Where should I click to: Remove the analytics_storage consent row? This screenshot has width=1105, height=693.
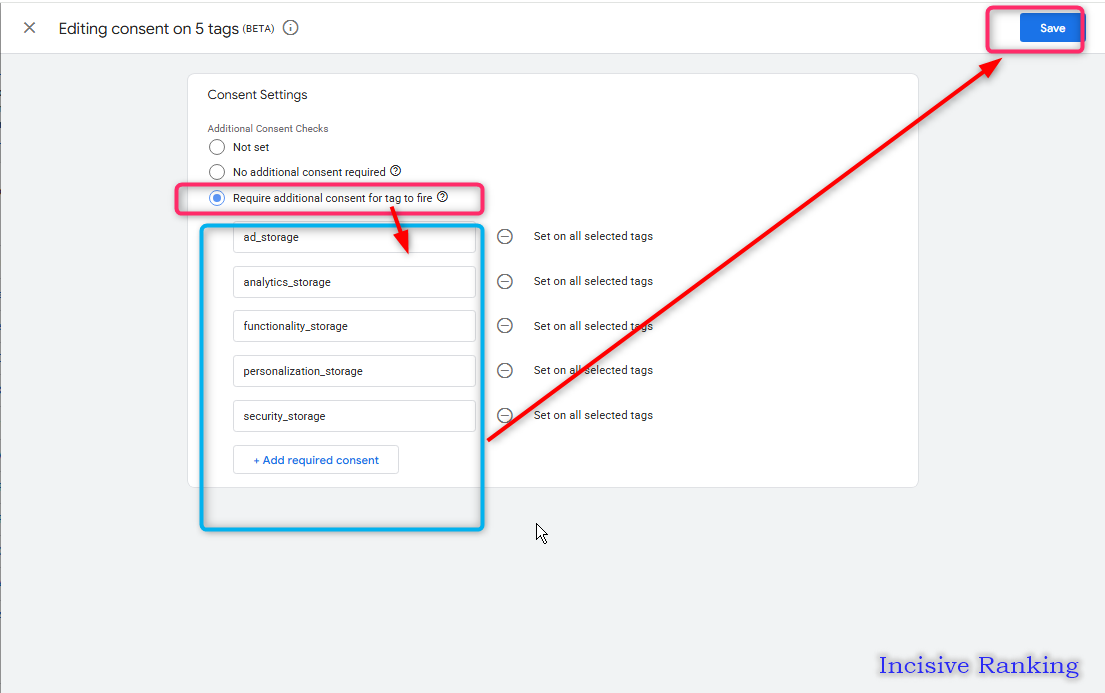505,281
